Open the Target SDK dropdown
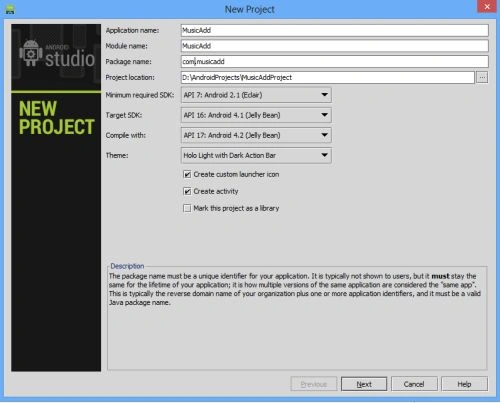This screenshot has width=500, height=403. (x=256, y=115)
